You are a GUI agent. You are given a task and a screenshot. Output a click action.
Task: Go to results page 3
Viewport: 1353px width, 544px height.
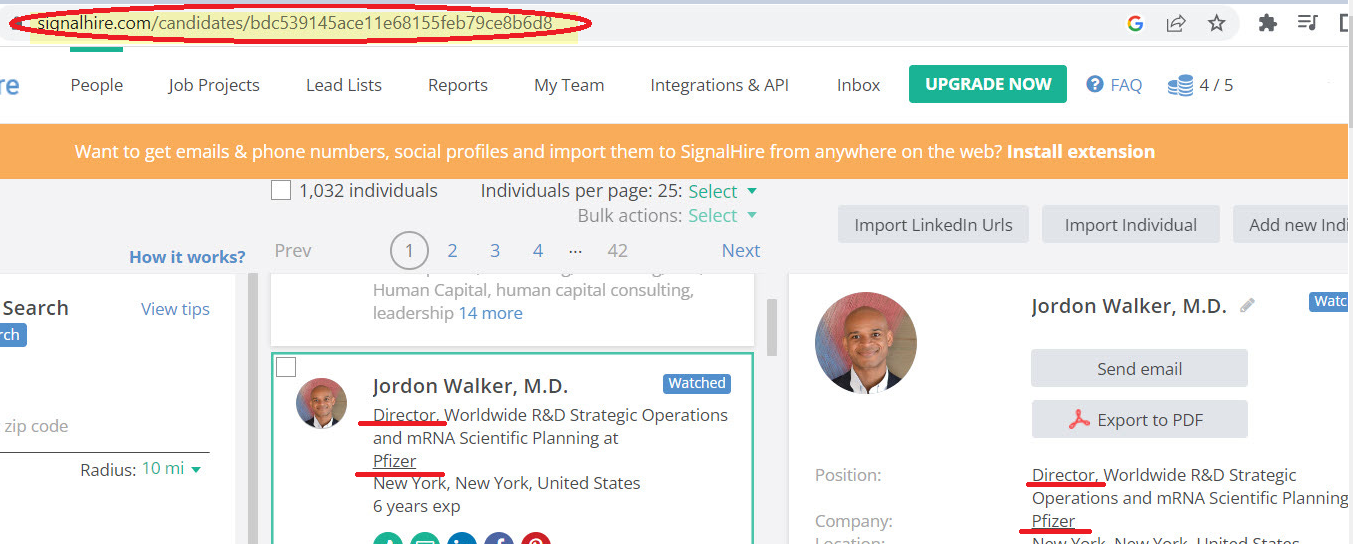[x=495, y=251]
